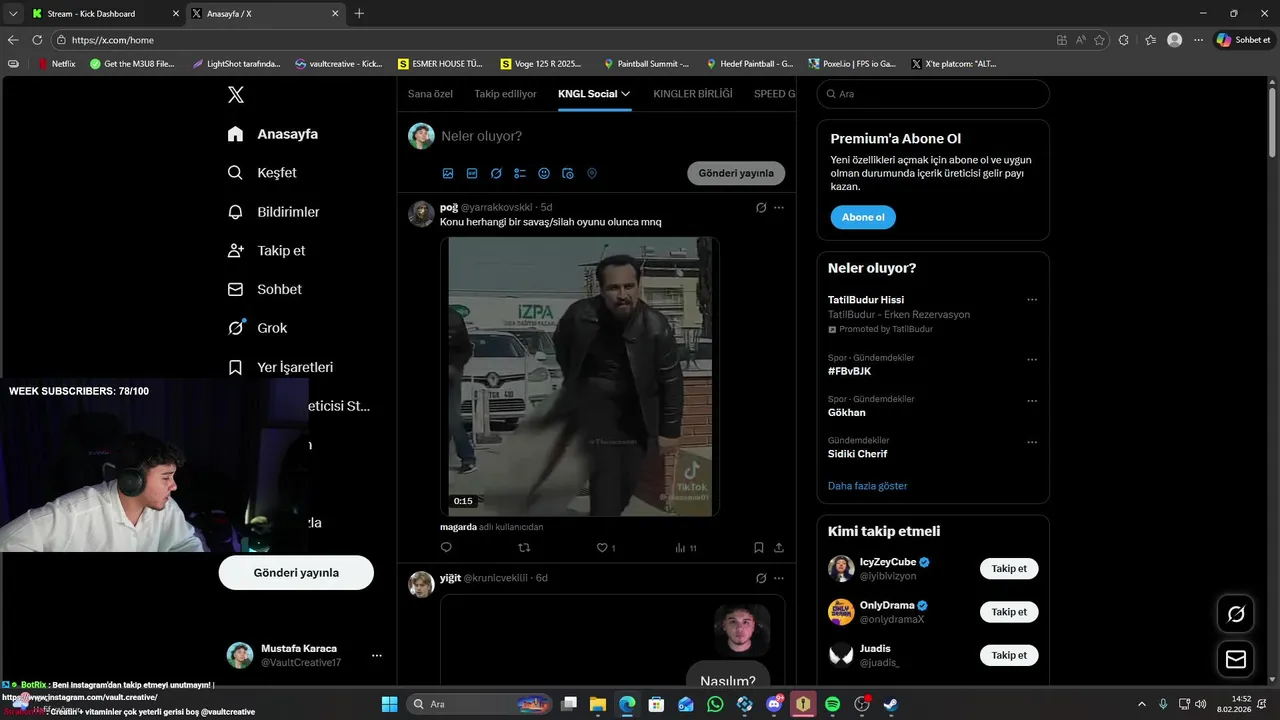Add media image icon in composer
1280x720 pixels.
(448, 173)
